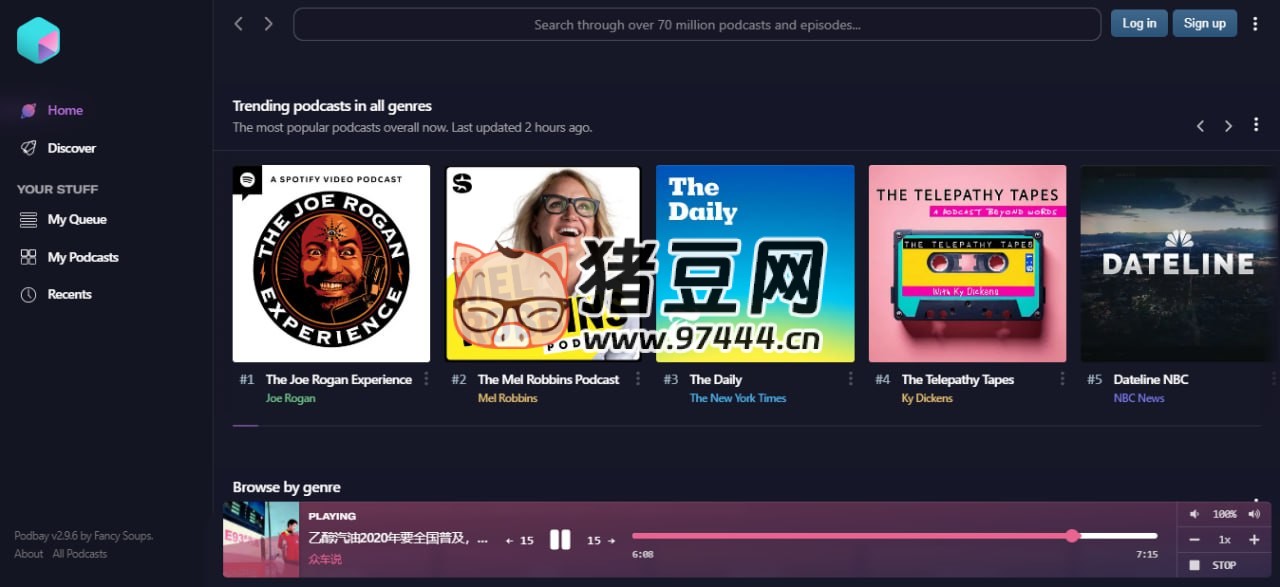Click the My Podcasts grid icon
This screenshot has height=587, width=1280.
(28, 257)
